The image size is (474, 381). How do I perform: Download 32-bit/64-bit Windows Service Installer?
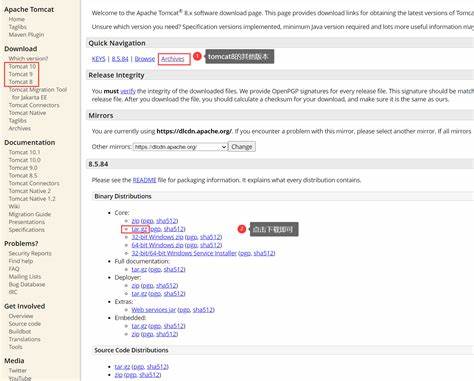184,253
